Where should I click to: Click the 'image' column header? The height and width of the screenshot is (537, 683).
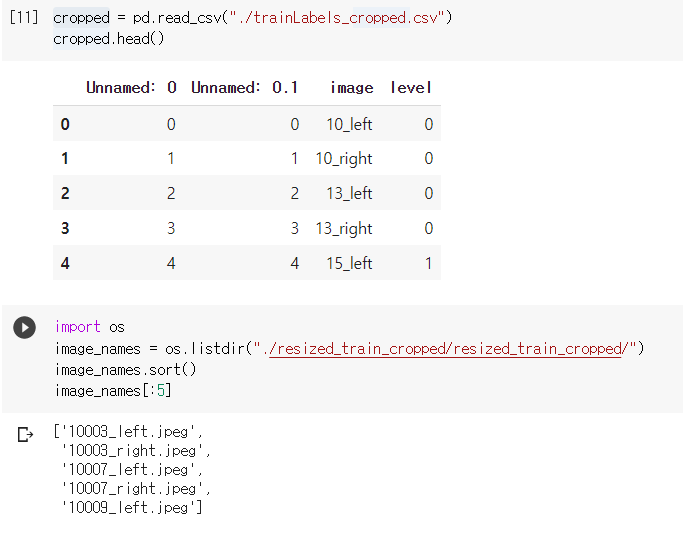352,88
